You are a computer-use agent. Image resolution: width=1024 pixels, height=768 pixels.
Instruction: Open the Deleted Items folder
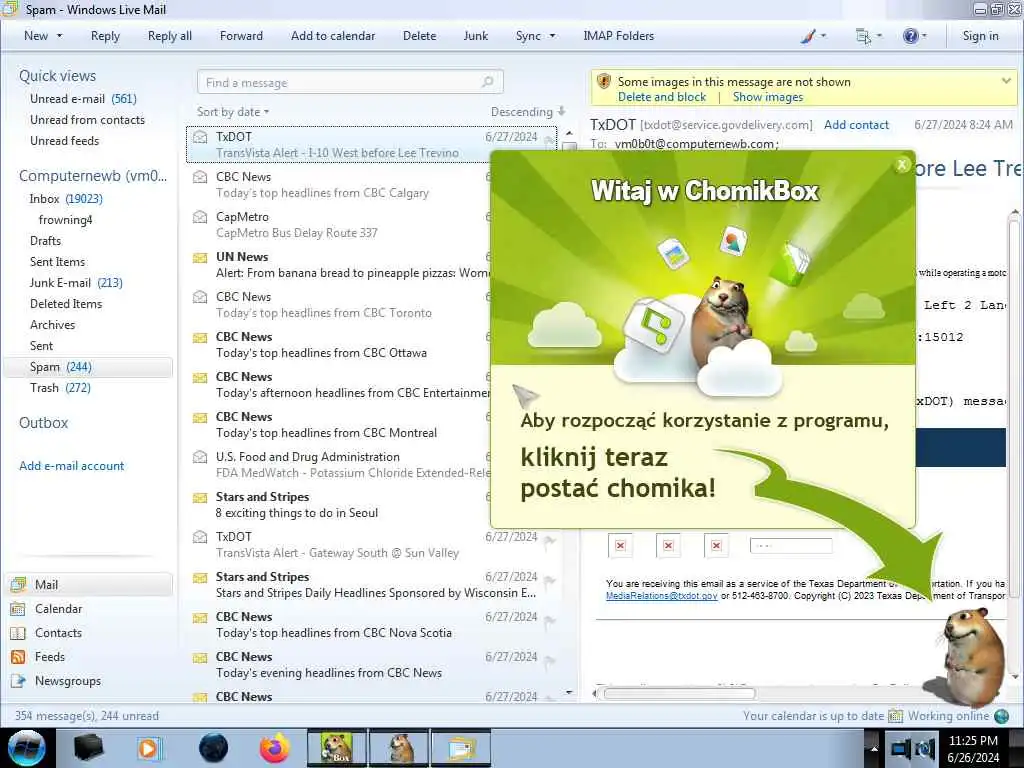[66, 304]
